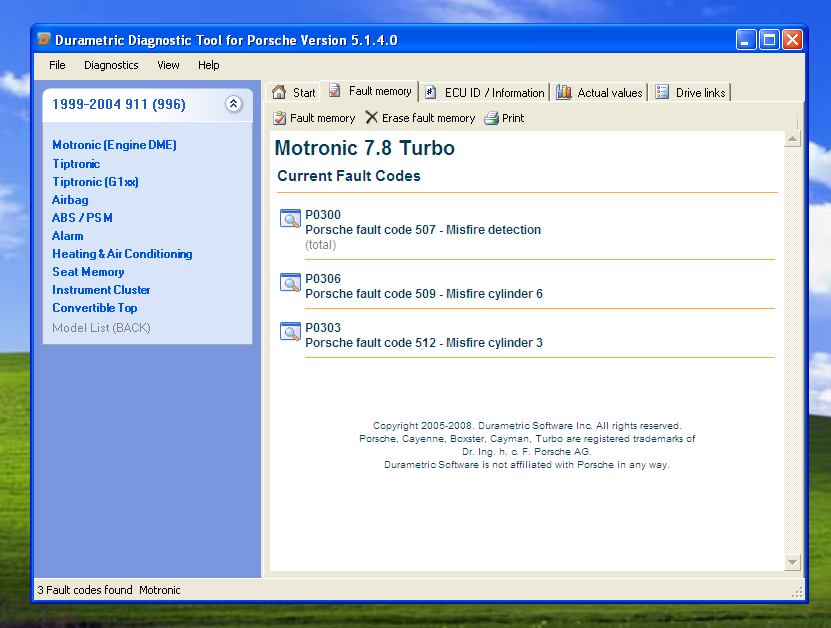Select the Convertible Top module link
This screenshot has height=628, width=831.
95,308
